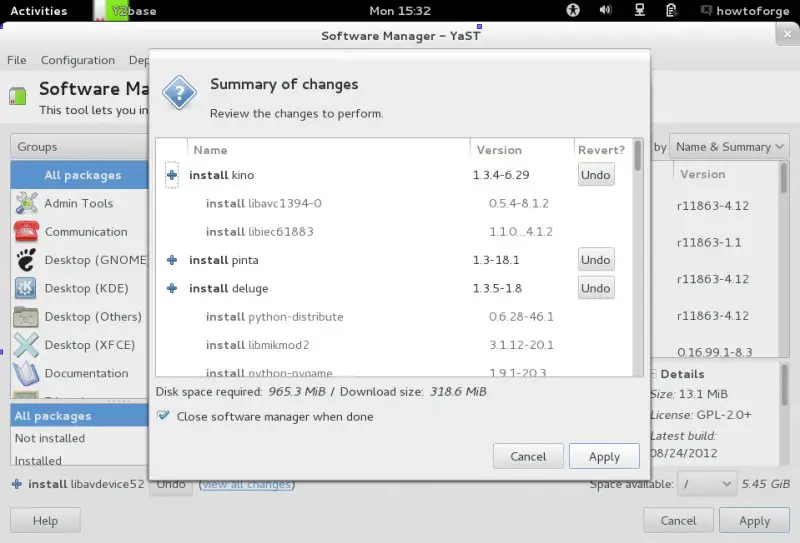Select the install python-distribute row
The image size is (800, 543).
(395, 316)
